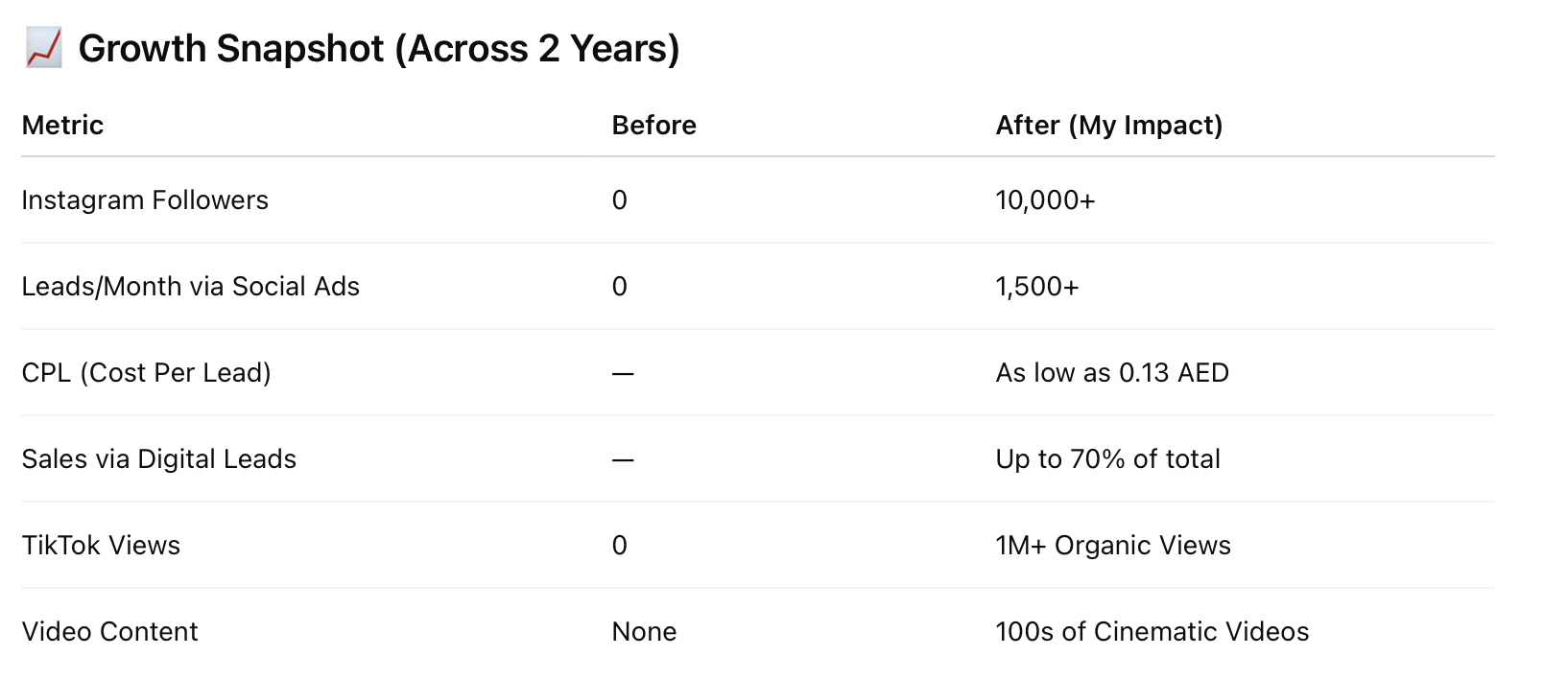
Task: Select the Instagram Followers cell
Action: tap(145, 200)
